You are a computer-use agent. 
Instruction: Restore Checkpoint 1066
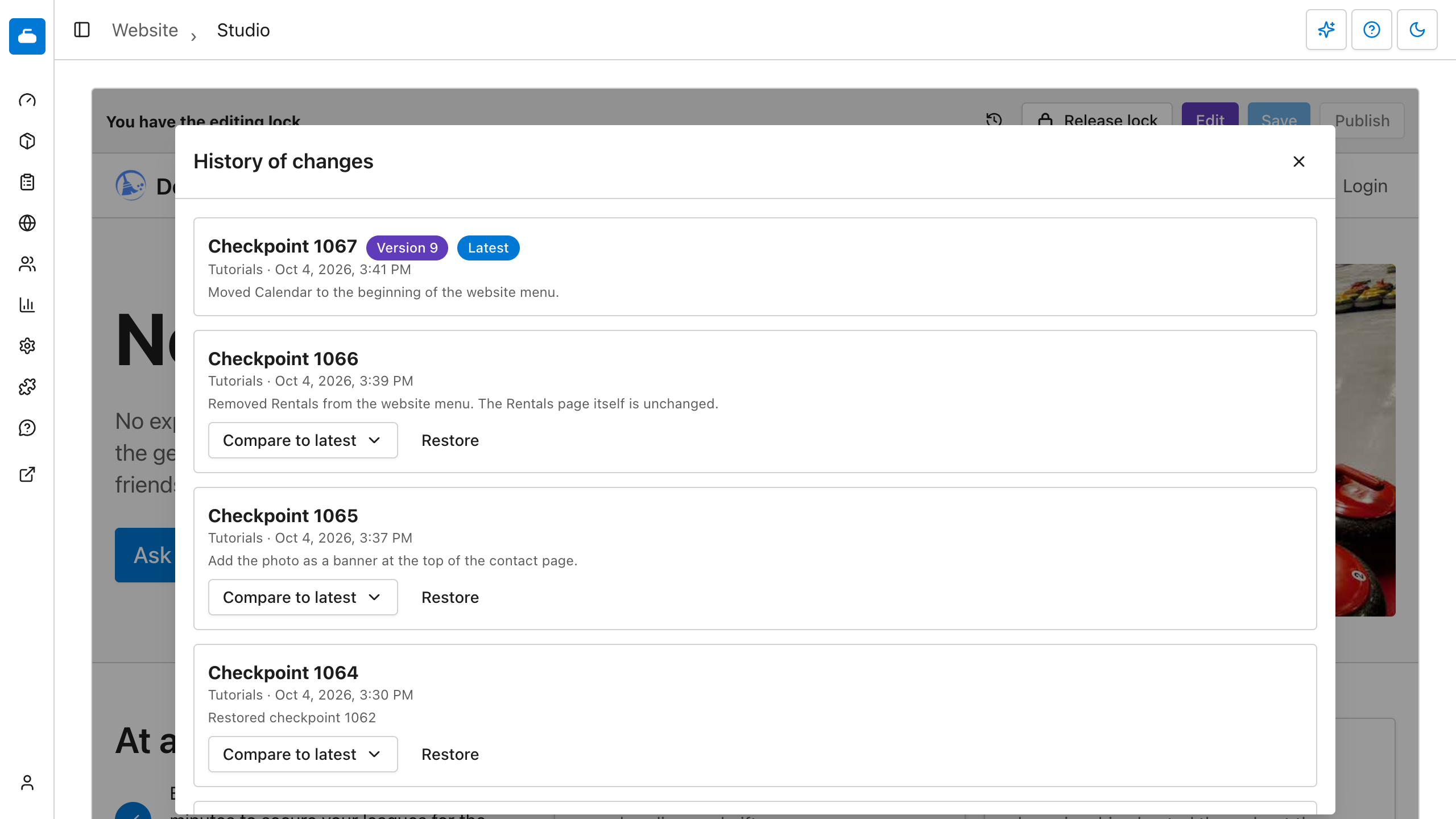450,440
